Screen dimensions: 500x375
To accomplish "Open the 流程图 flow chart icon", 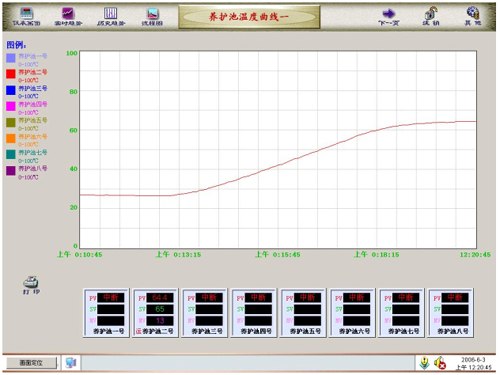I will point(152,14).
